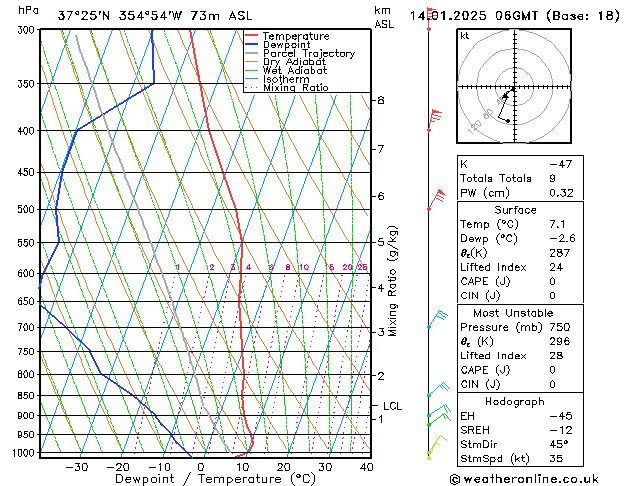Click the Surface section heading
629x486 pixels.
pyautogui.click(x=515, y=210)
